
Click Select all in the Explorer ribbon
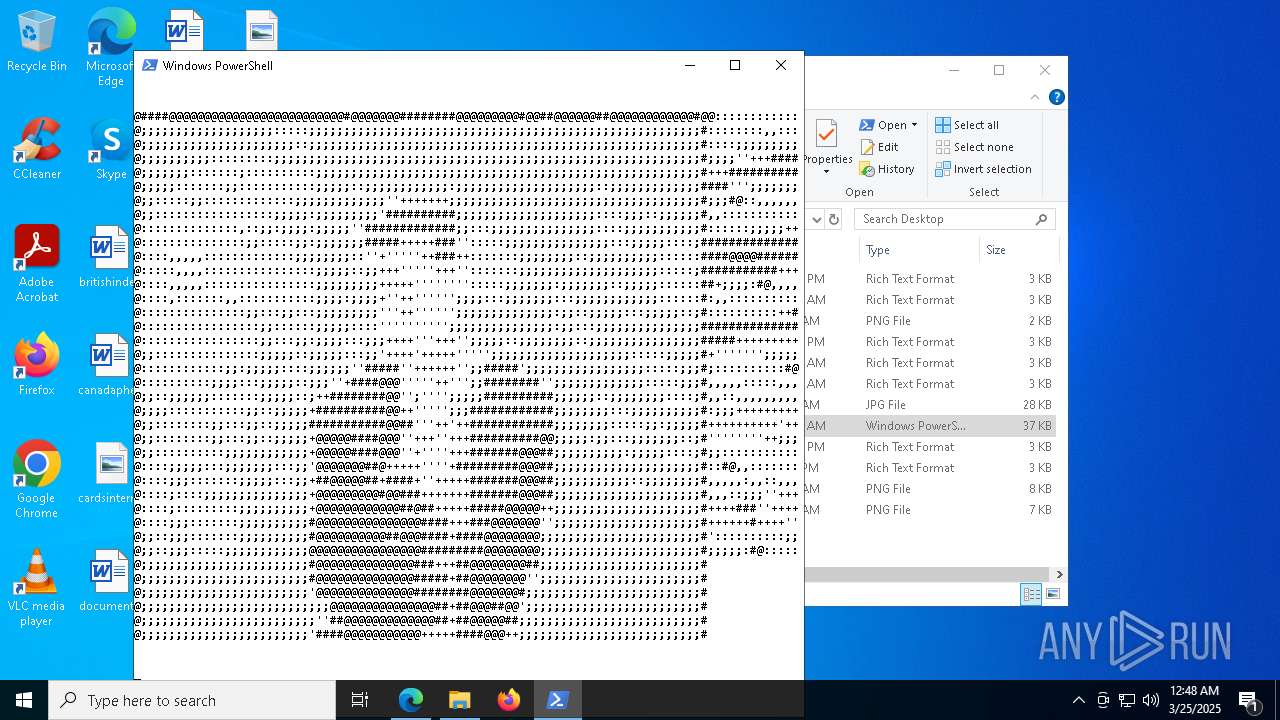pos(967,125)
